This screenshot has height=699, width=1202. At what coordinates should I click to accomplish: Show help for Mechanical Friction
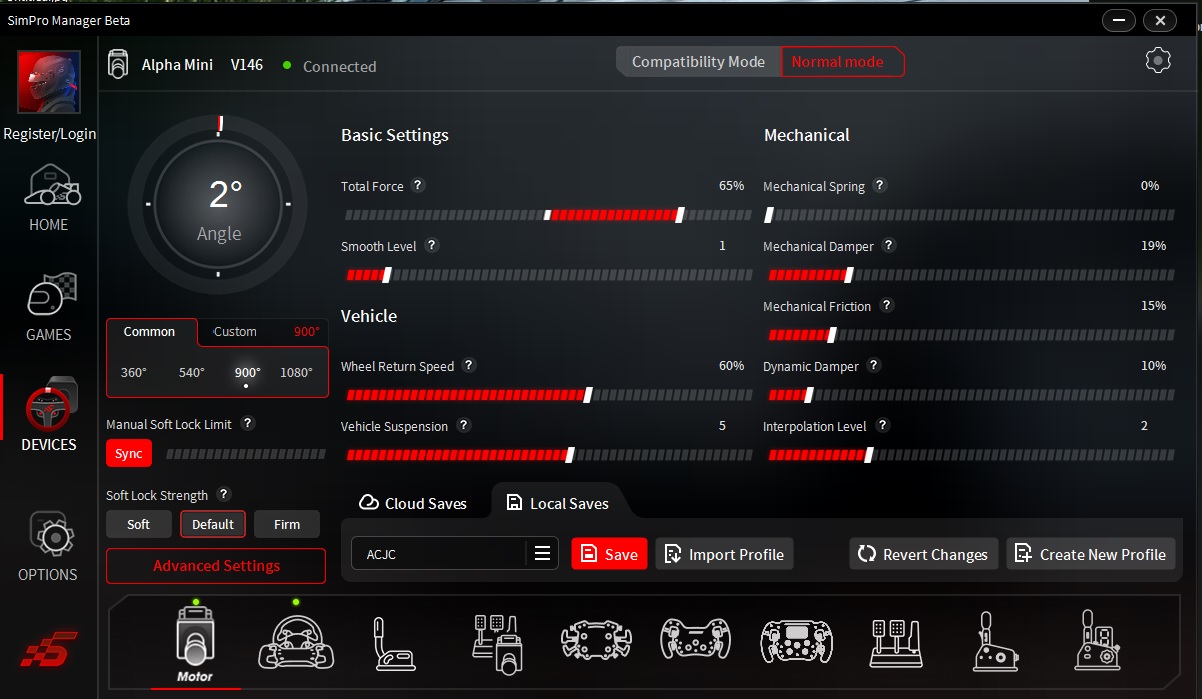(886, 305)
